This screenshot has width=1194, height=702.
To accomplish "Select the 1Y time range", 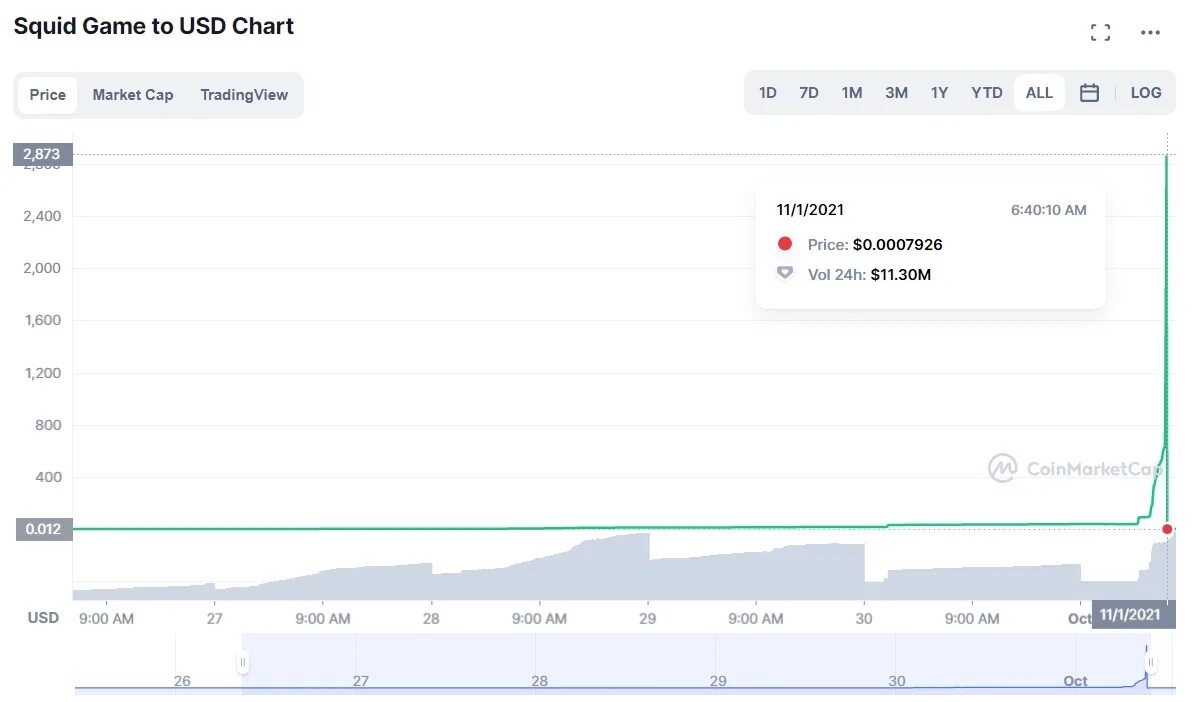I will 939,93.
